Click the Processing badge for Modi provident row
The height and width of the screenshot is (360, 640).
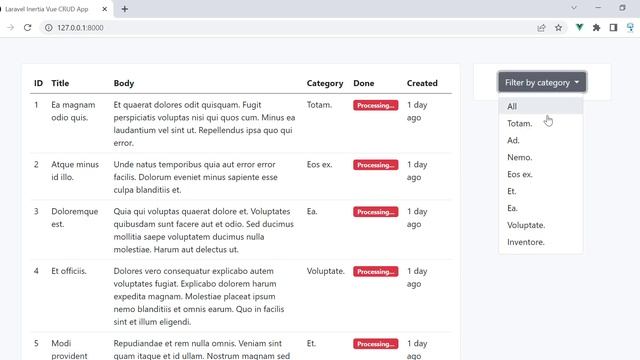tap(376, 344)
